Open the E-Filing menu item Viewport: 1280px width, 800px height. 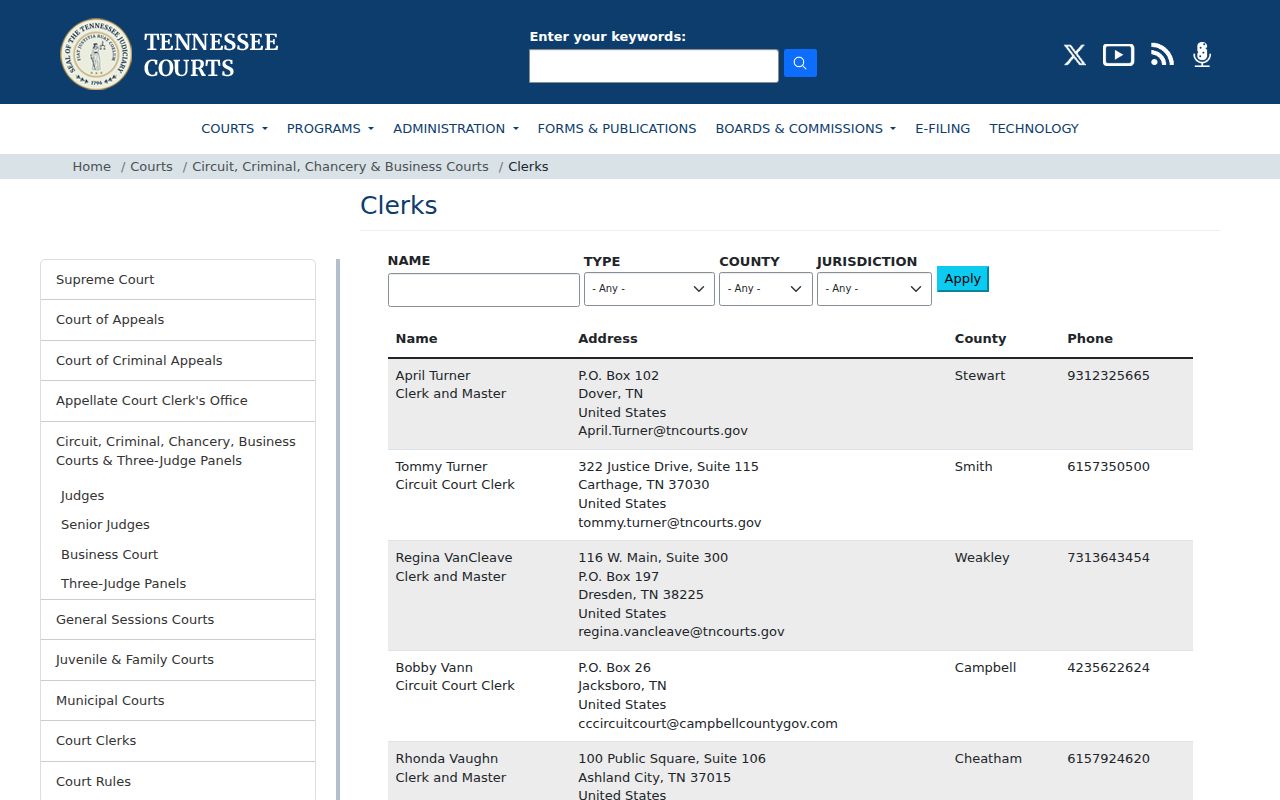coord(943,128)
